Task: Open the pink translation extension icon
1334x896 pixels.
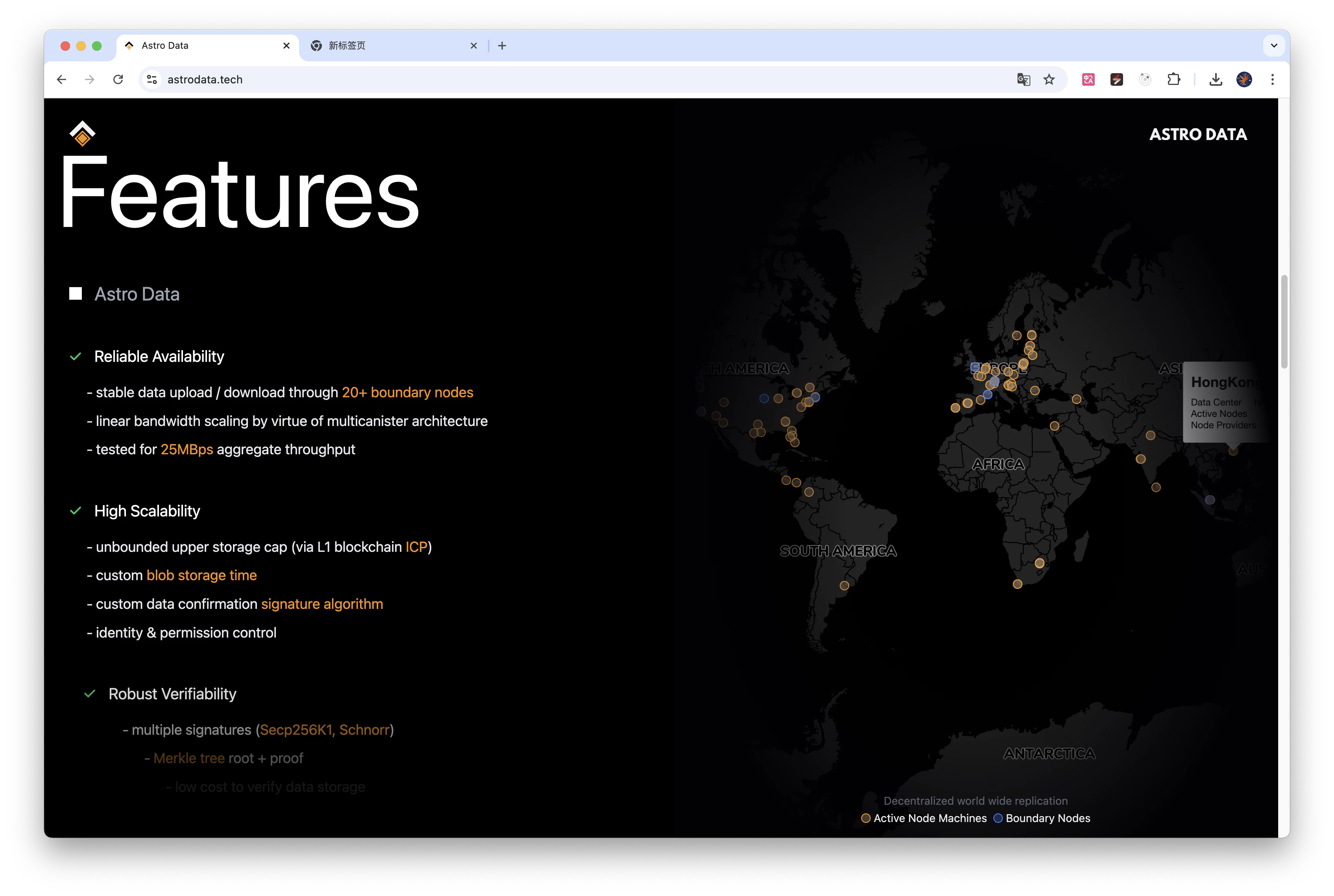Action: pos(1088,79)
